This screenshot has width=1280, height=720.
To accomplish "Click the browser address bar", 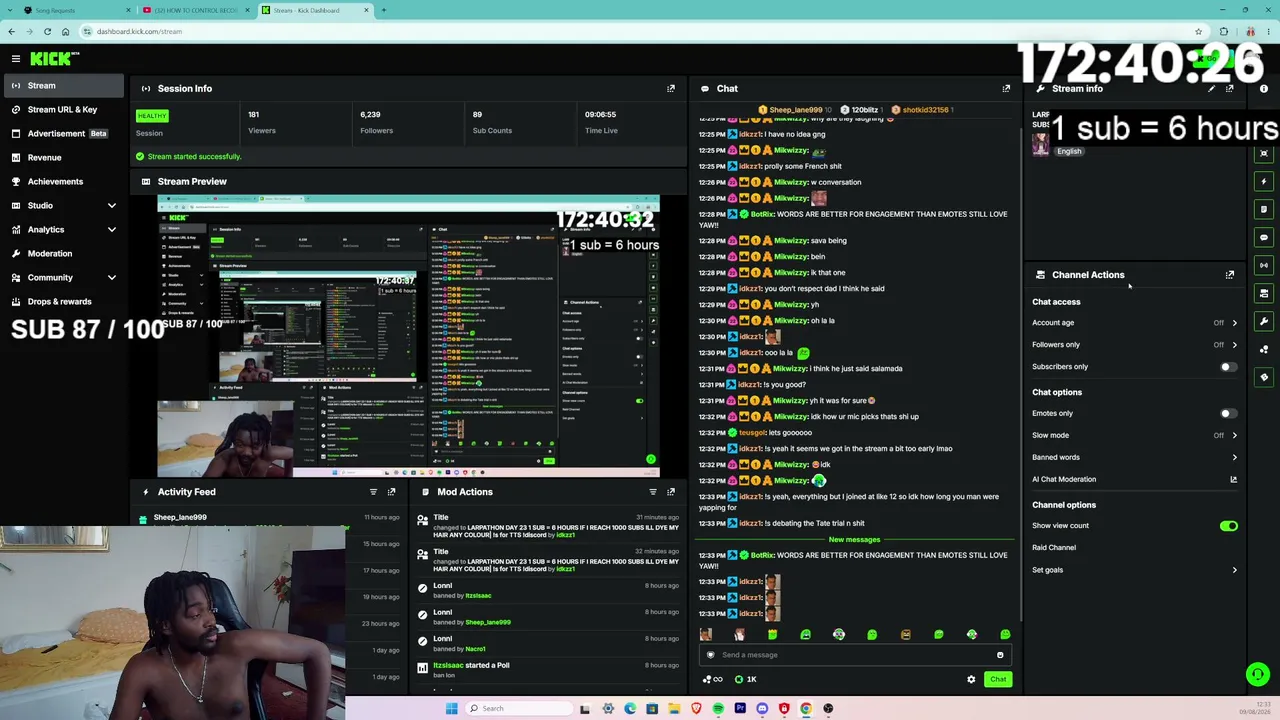I will point(640,31).
